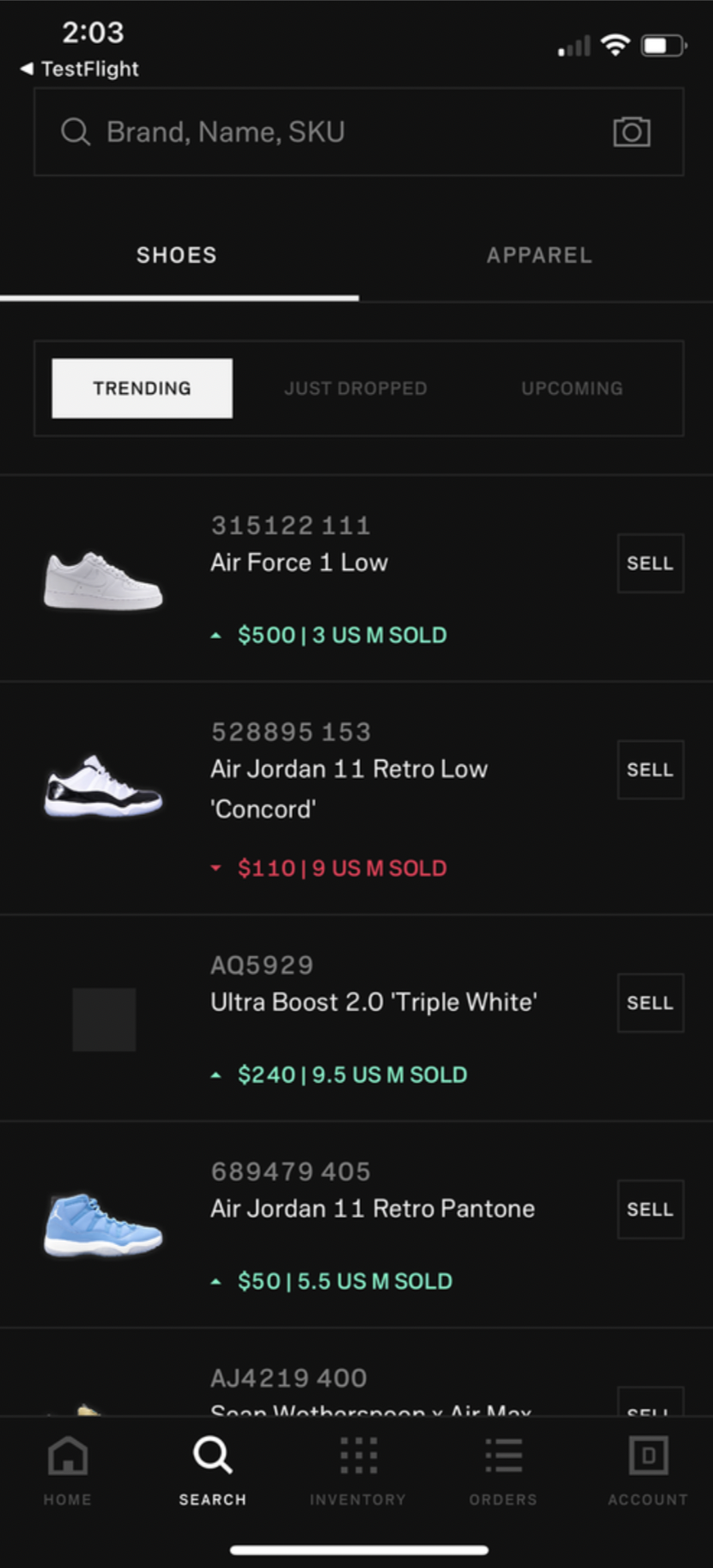Switch filter to Upcoming

tap(572, 388)
